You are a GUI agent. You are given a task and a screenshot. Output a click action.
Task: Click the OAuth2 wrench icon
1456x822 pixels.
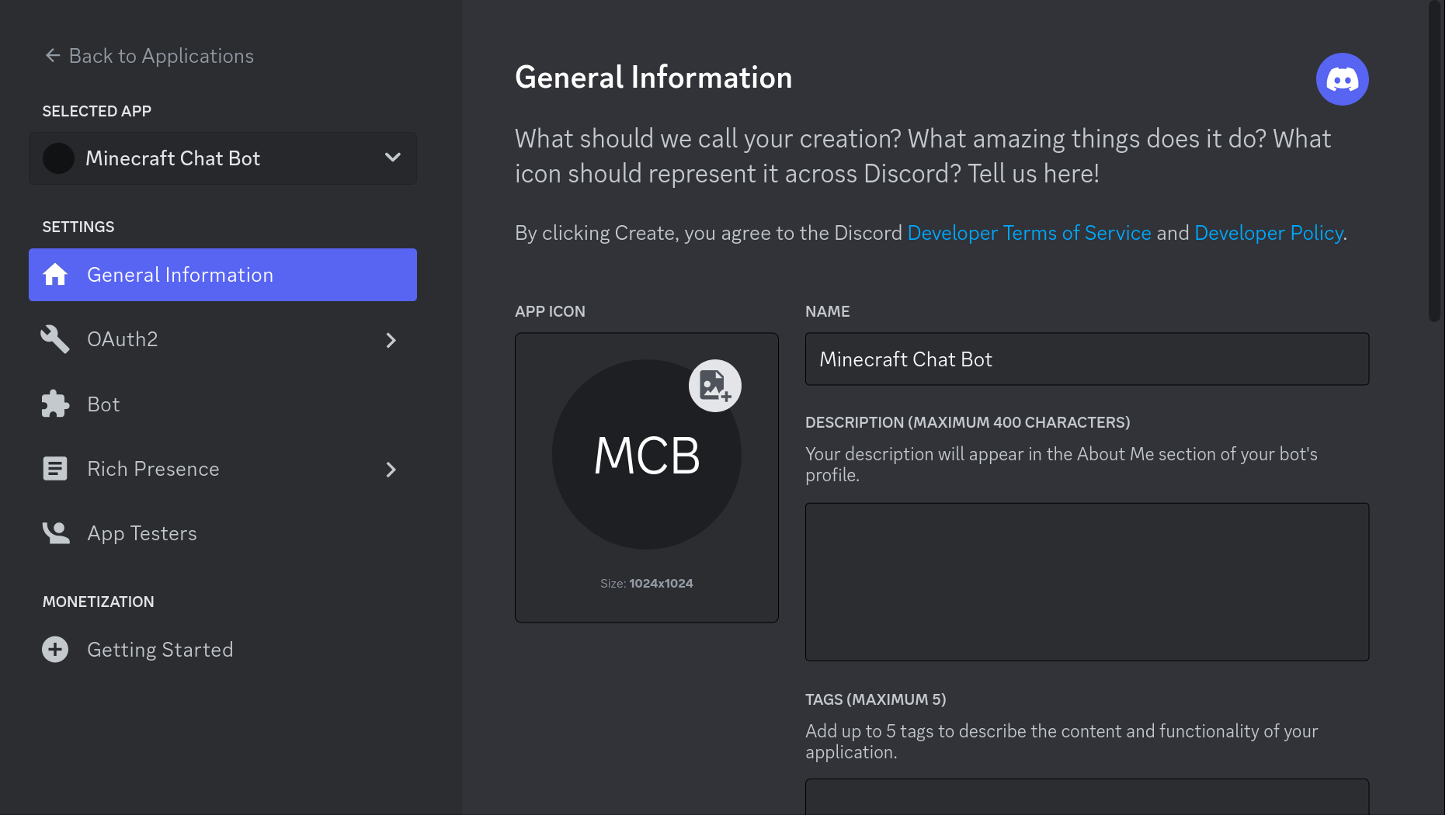(x=55, y=339)
